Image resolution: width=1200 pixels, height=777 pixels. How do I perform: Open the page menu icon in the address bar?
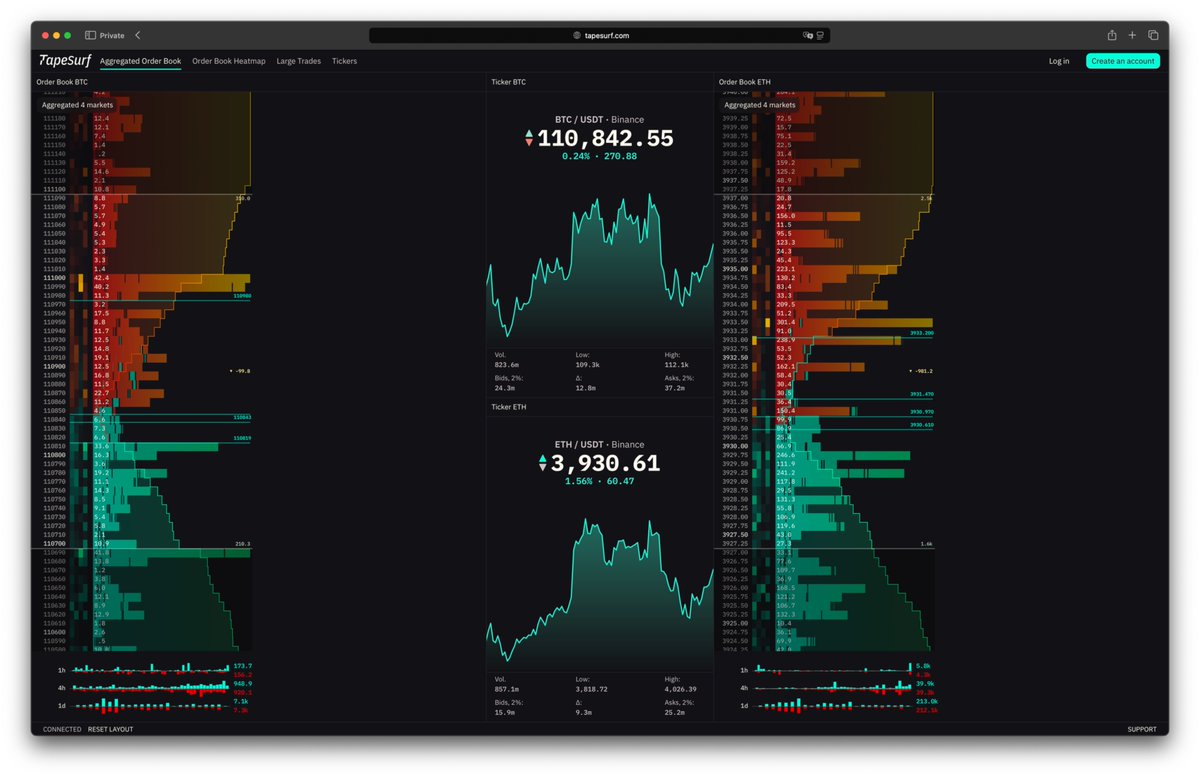click(x=821, y=35)
